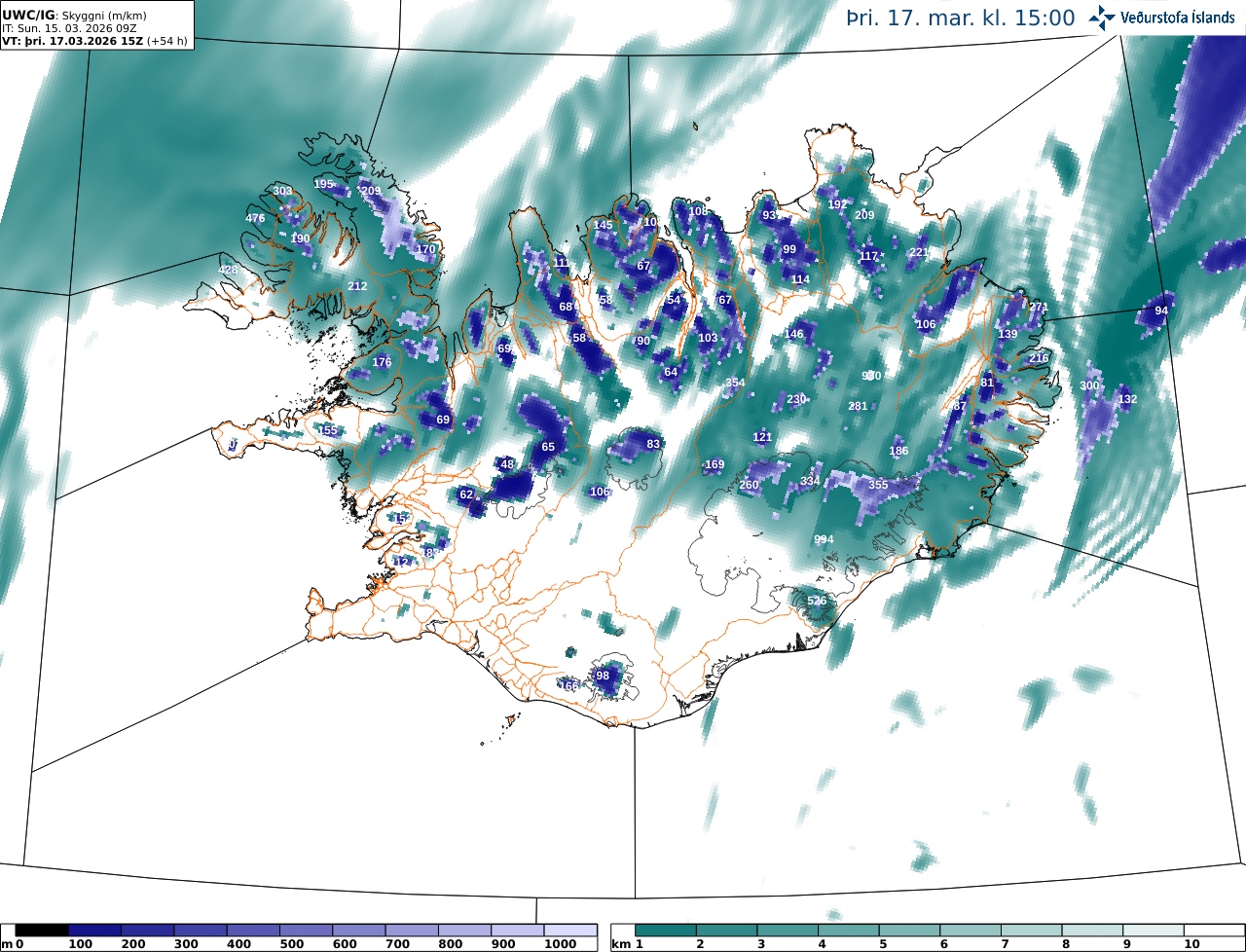Click visibility value 476 in the Westfjords

tap(255, 218)
